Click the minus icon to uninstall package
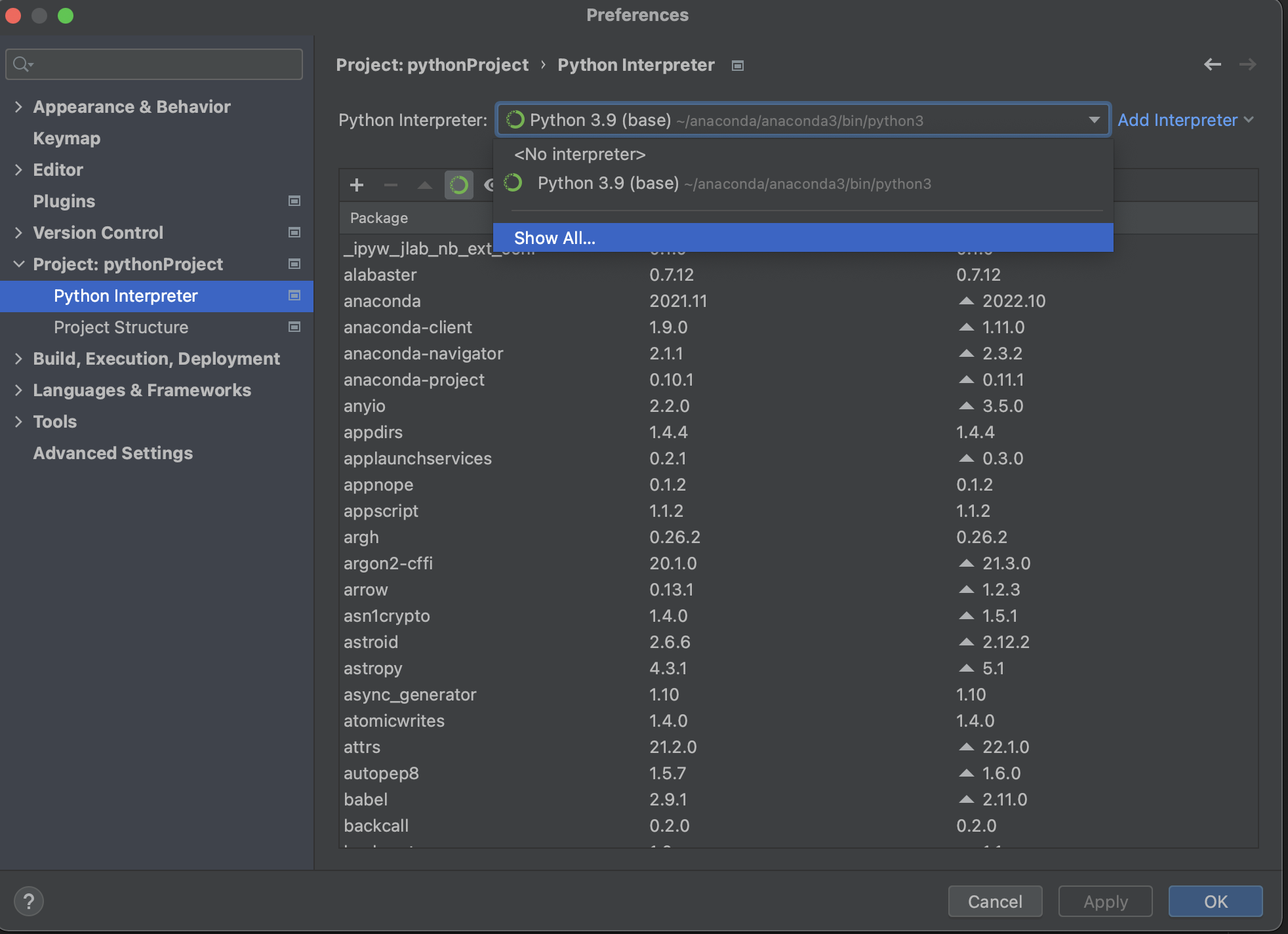Viewport: 1288px width, 934px height. point(391,185)
